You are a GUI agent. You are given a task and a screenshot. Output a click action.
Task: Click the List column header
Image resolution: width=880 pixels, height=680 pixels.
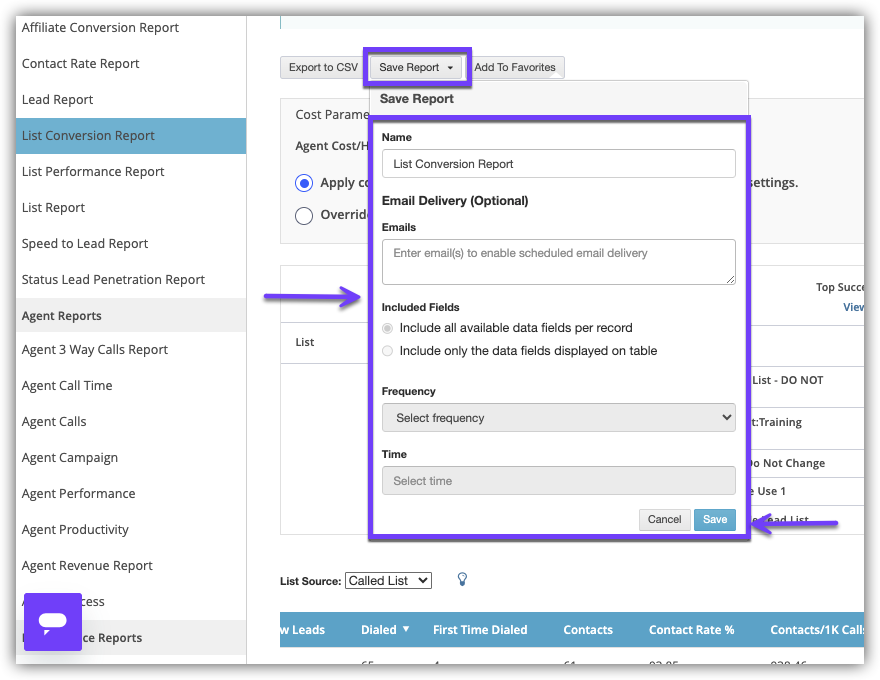(305, 342)
